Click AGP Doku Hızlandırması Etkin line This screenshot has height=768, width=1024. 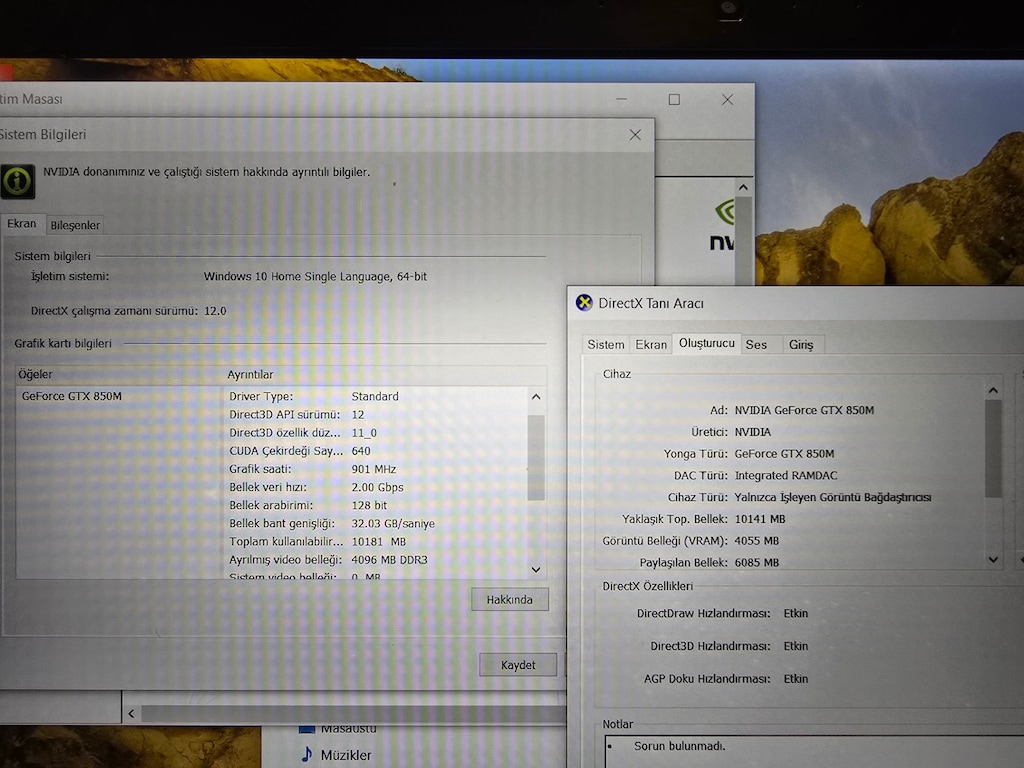pos(726,679)
